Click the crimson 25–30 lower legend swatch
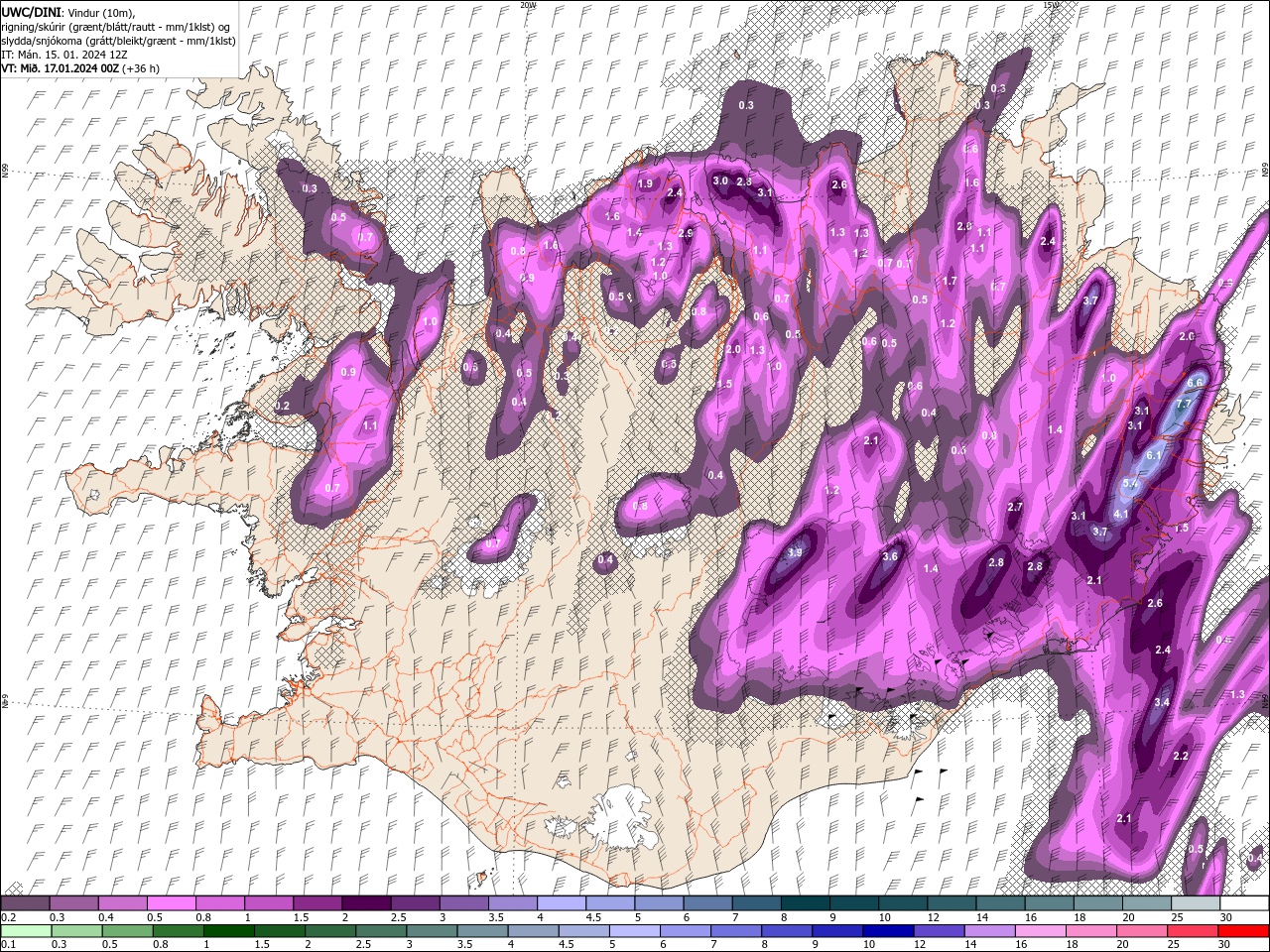Screen dimensions: 1270x952 (x=1194, y=930)
